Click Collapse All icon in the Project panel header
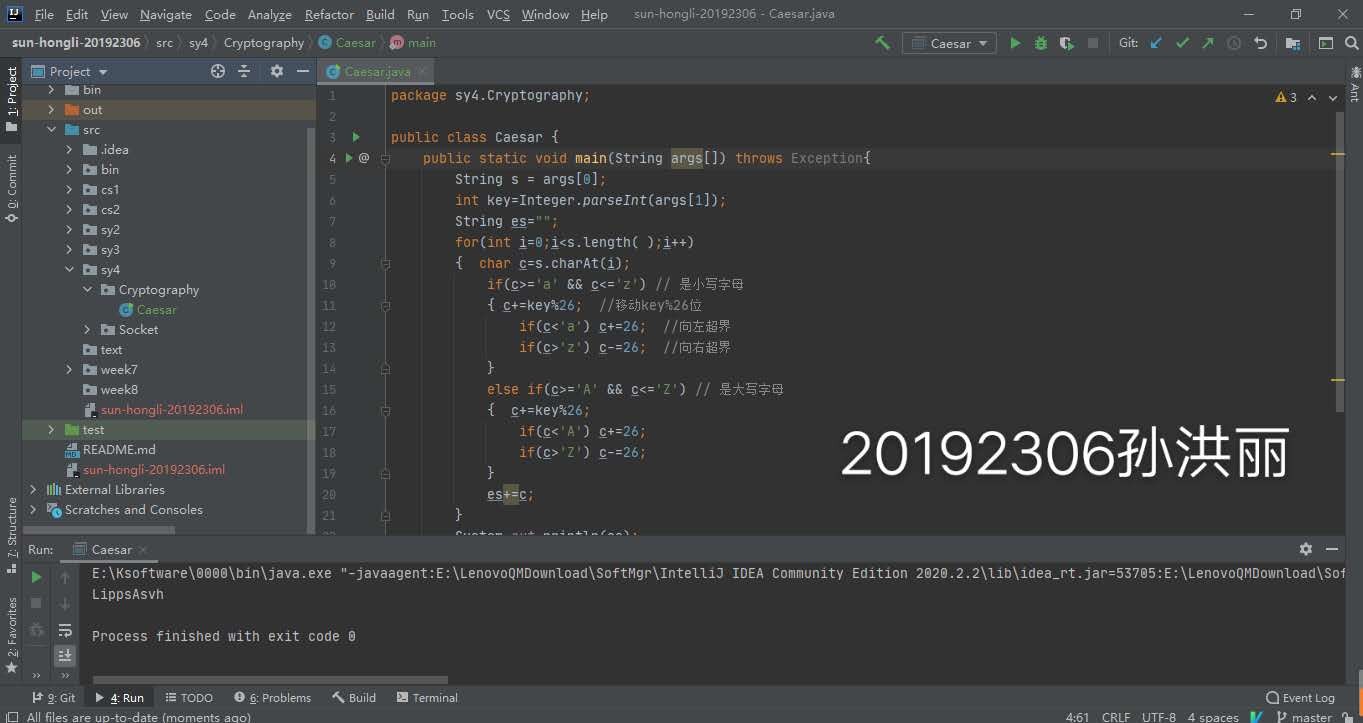The width and height of the screenshot is (1363, 723). pos(244,71)
